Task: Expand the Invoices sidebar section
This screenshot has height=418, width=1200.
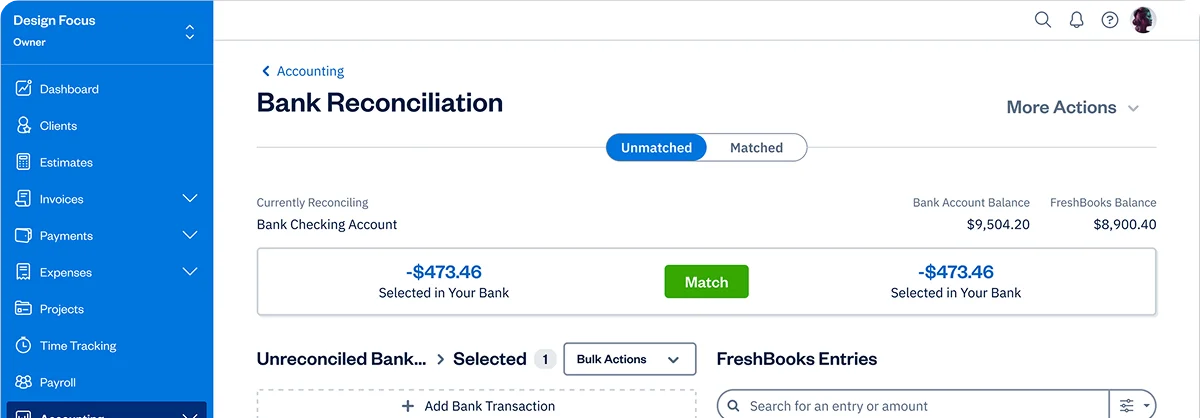Action: coord(190,199)
